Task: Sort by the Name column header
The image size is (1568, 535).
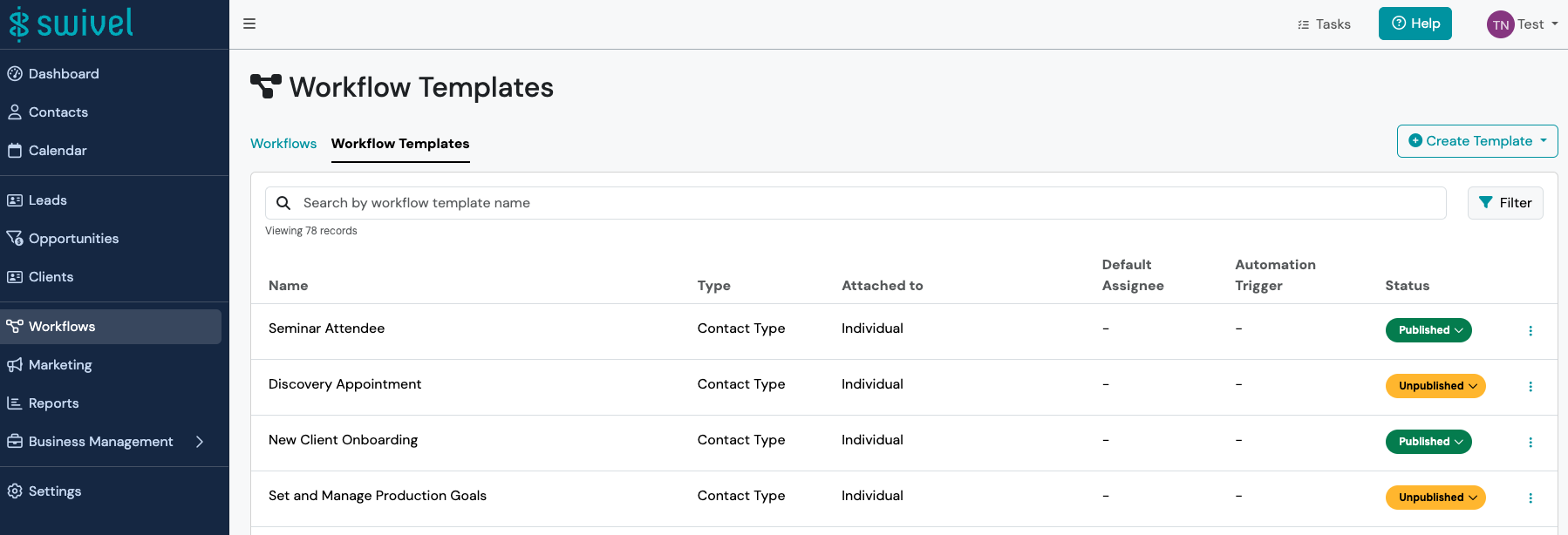Action: pyautogui.click(x=288, y=286)
